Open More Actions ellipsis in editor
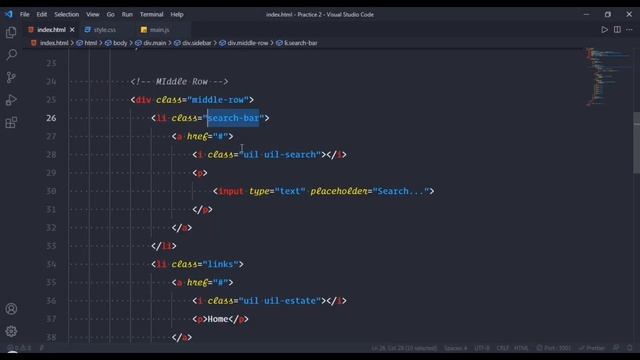The width and height of the screenshot is (640, 360). [x=629, y=30]
